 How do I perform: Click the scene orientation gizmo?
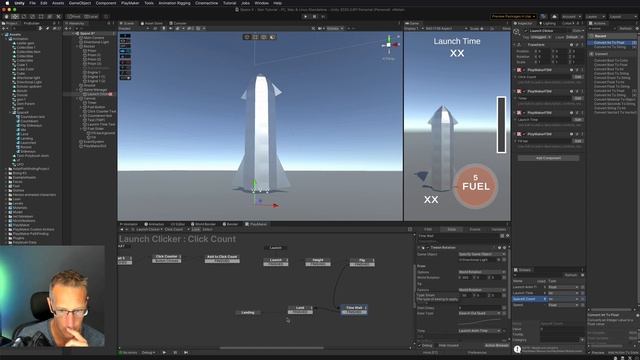pos(389,45)
